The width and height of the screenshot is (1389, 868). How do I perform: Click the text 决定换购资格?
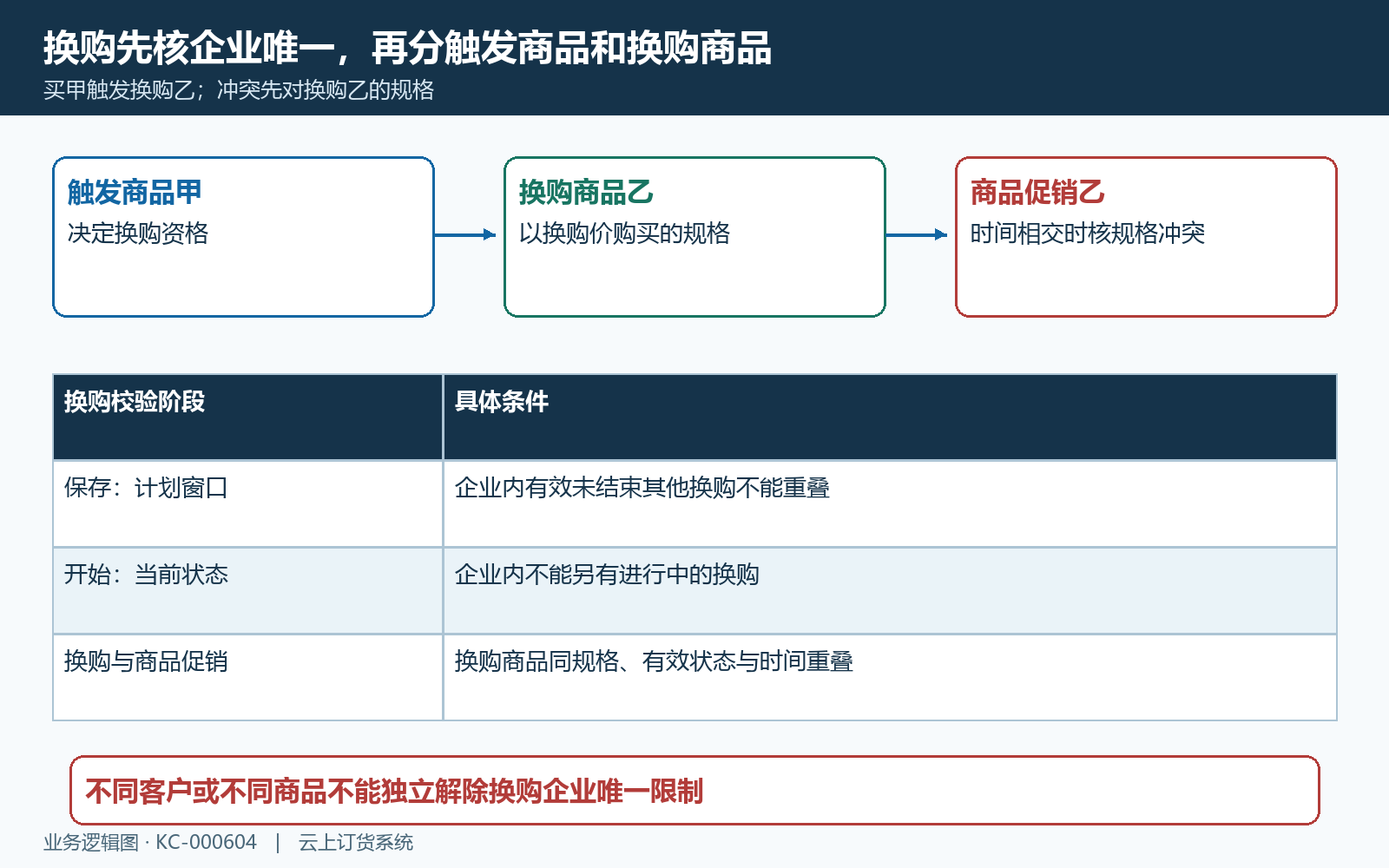tap(138, 233)
